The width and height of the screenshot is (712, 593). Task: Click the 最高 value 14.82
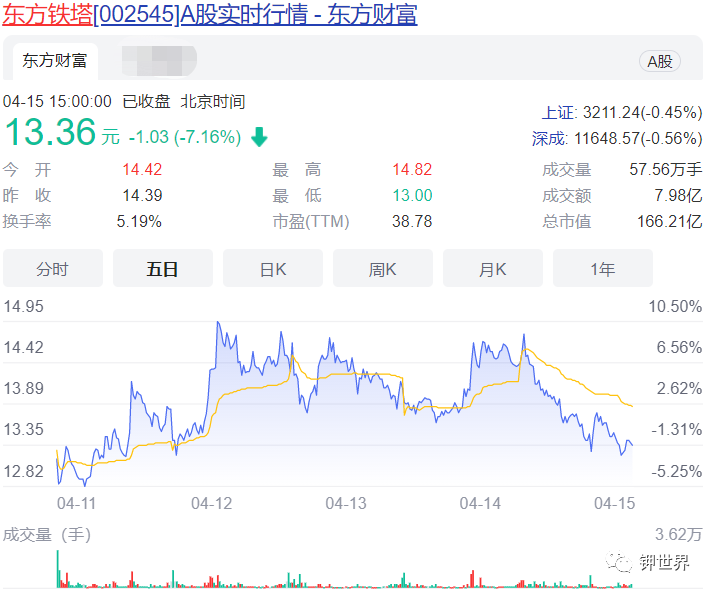pyautogui.click(x=412, y=170)
